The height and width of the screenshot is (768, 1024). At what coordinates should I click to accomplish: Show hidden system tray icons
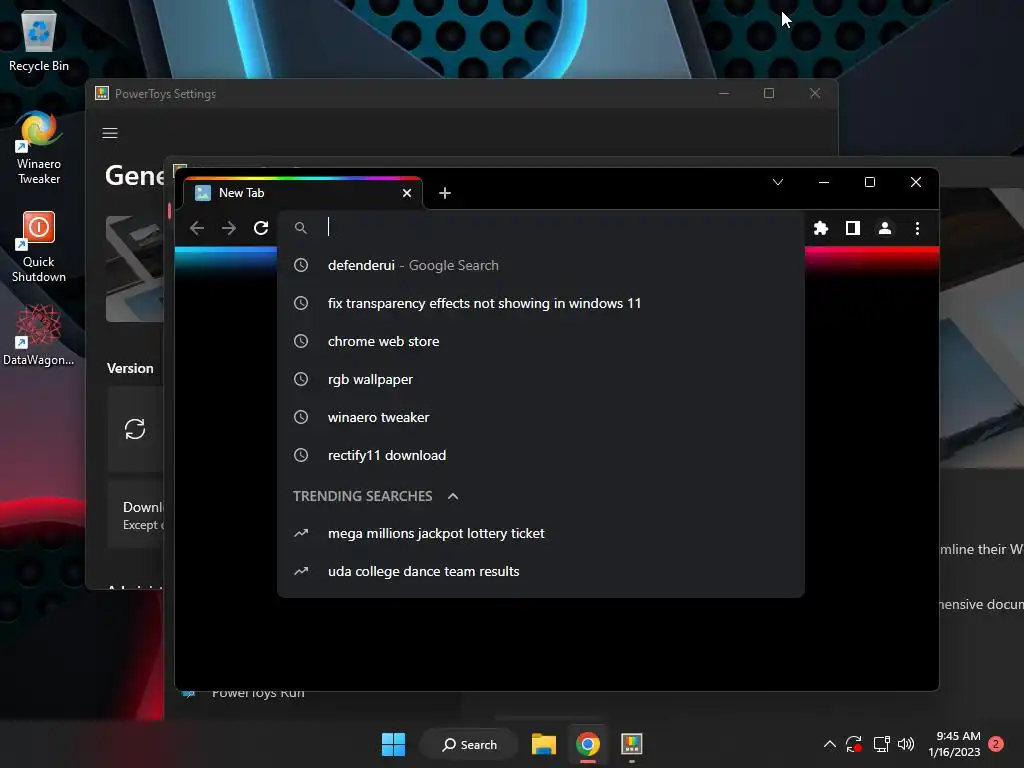(x=829, y=744)
